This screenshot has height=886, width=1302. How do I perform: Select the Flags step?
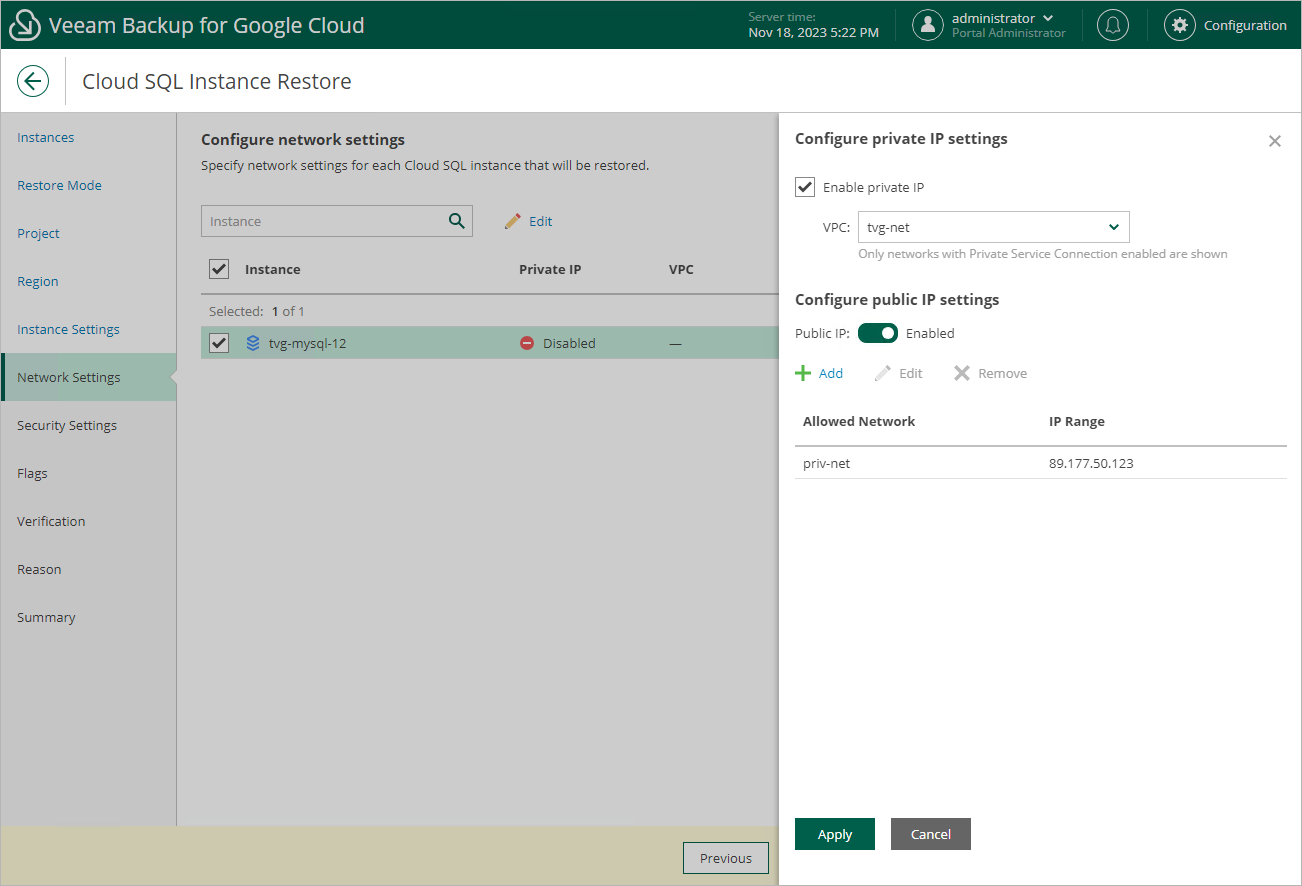click(x=32, y=473)
